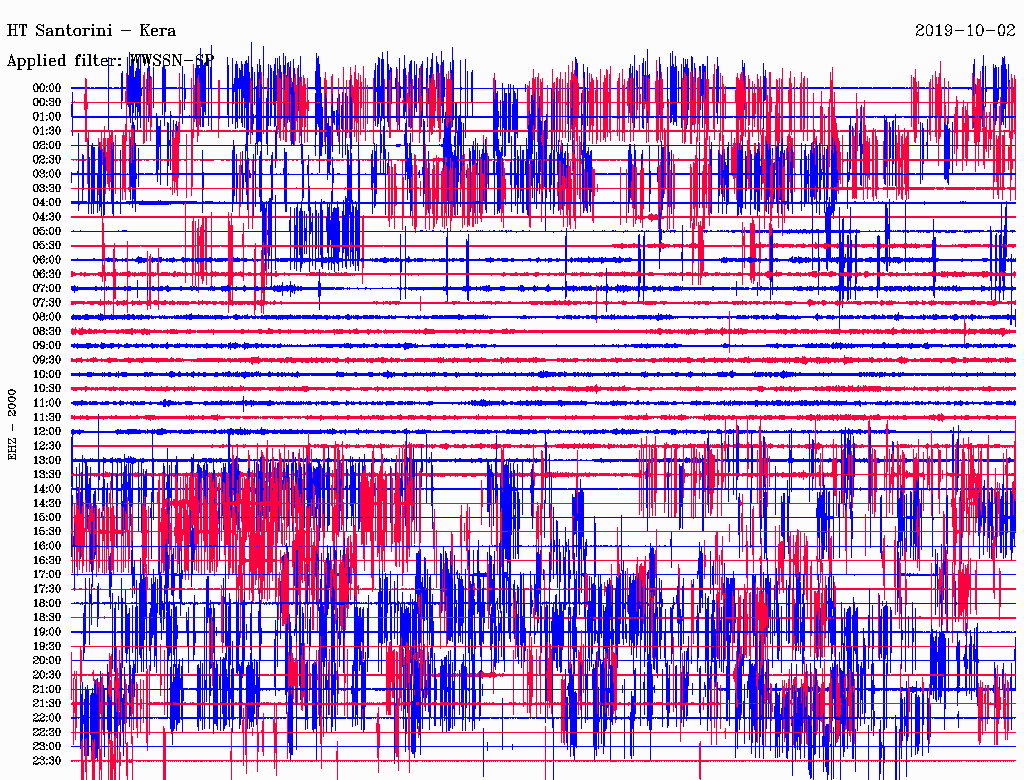Select the 19:00 time label
This screenshot has width=1024, height=780.
click(x=47, y=632)
